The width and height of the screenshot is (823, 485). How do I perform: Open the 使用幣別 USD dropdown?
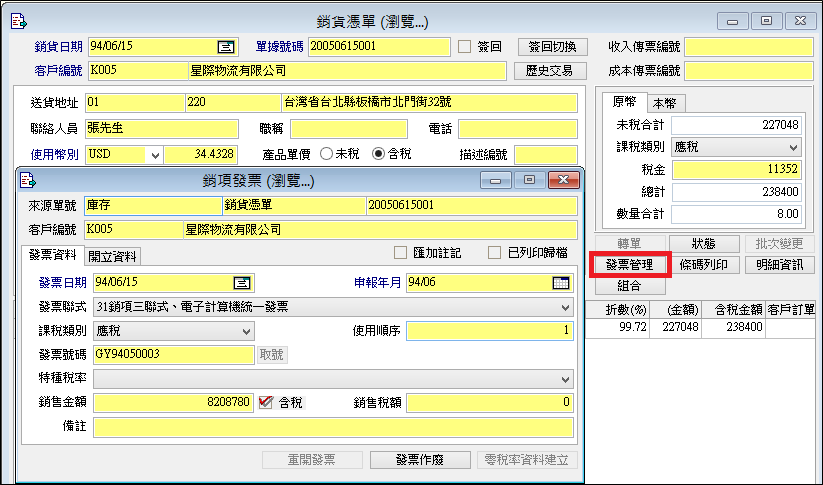point(154,155)
